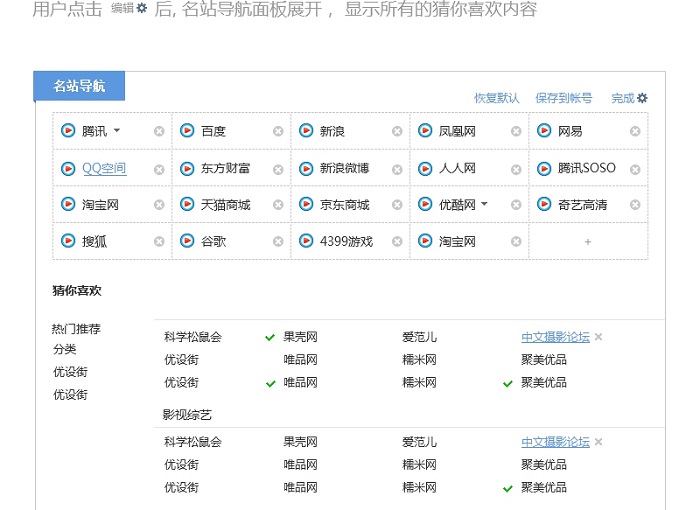Click the 恢复默认 link
This screenshot has height=510, width=700.
coord(496,98)
